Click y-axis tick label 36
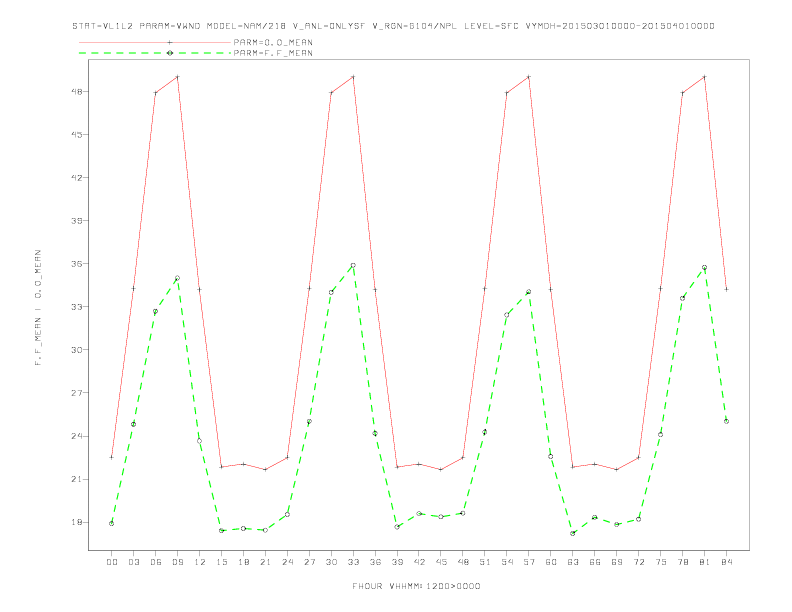The height and width of the screenshot is (612, 792). [x=78, y=264]
